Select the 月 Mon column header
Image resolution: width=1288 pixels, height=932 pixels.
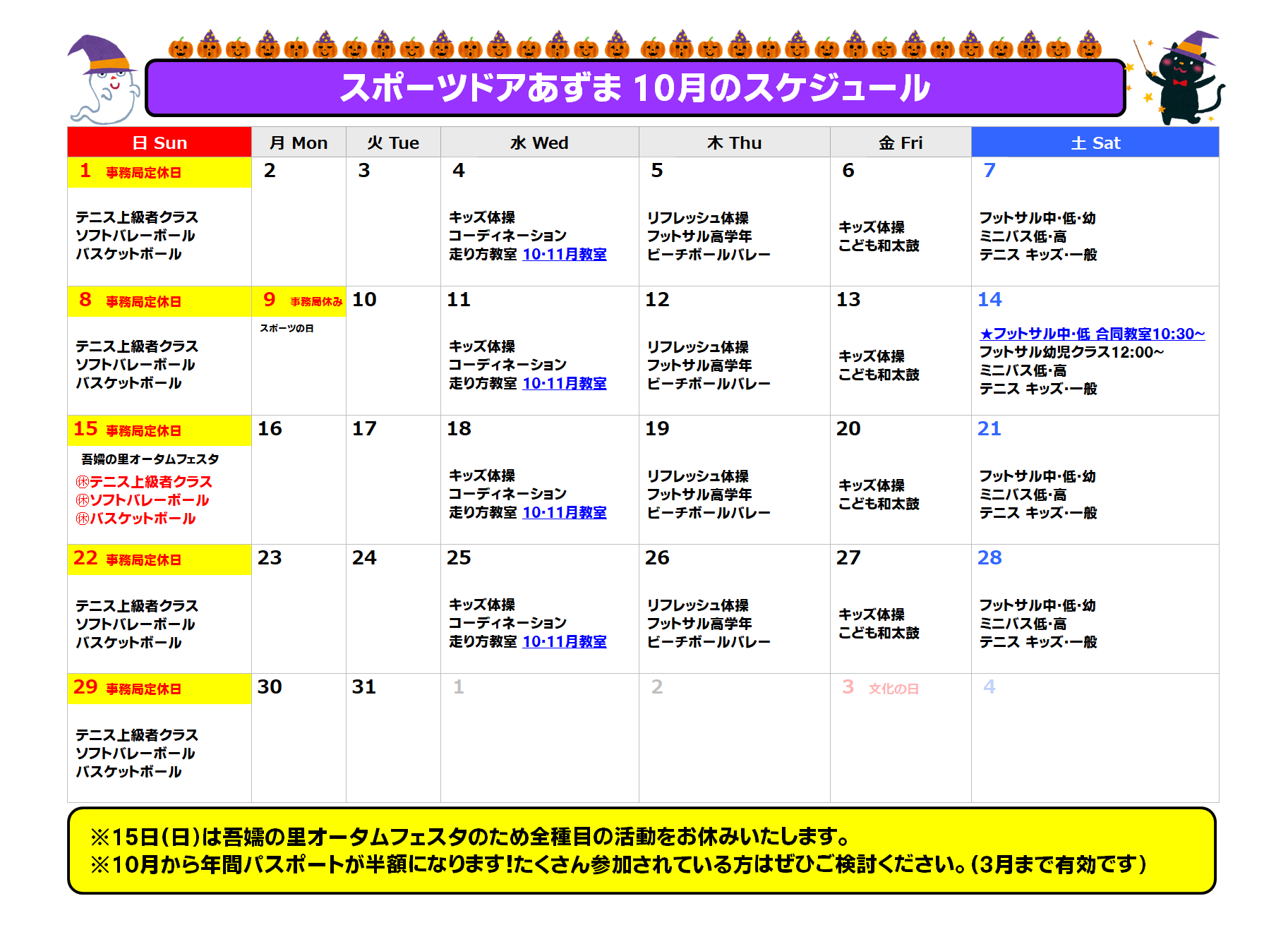coord(299,143)
